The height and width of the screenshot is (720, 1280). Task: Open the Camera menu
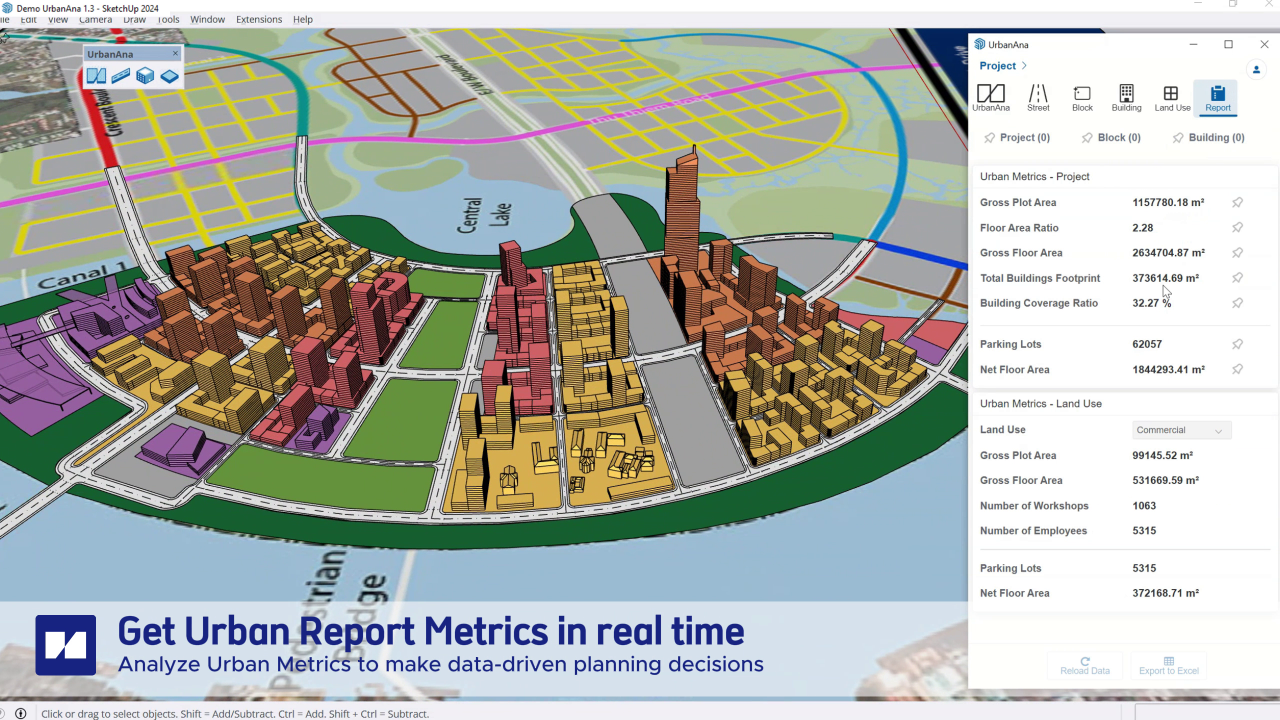click(x=95, y=19)
